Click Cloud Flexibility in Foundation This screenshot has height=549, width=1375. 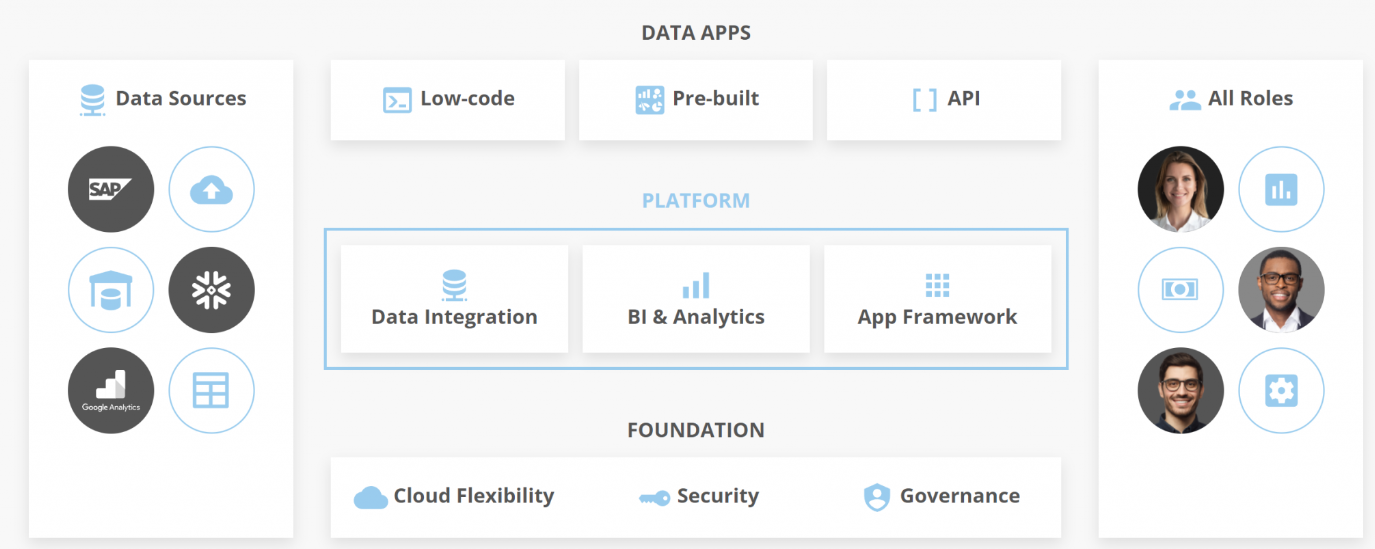click(454, 496)
